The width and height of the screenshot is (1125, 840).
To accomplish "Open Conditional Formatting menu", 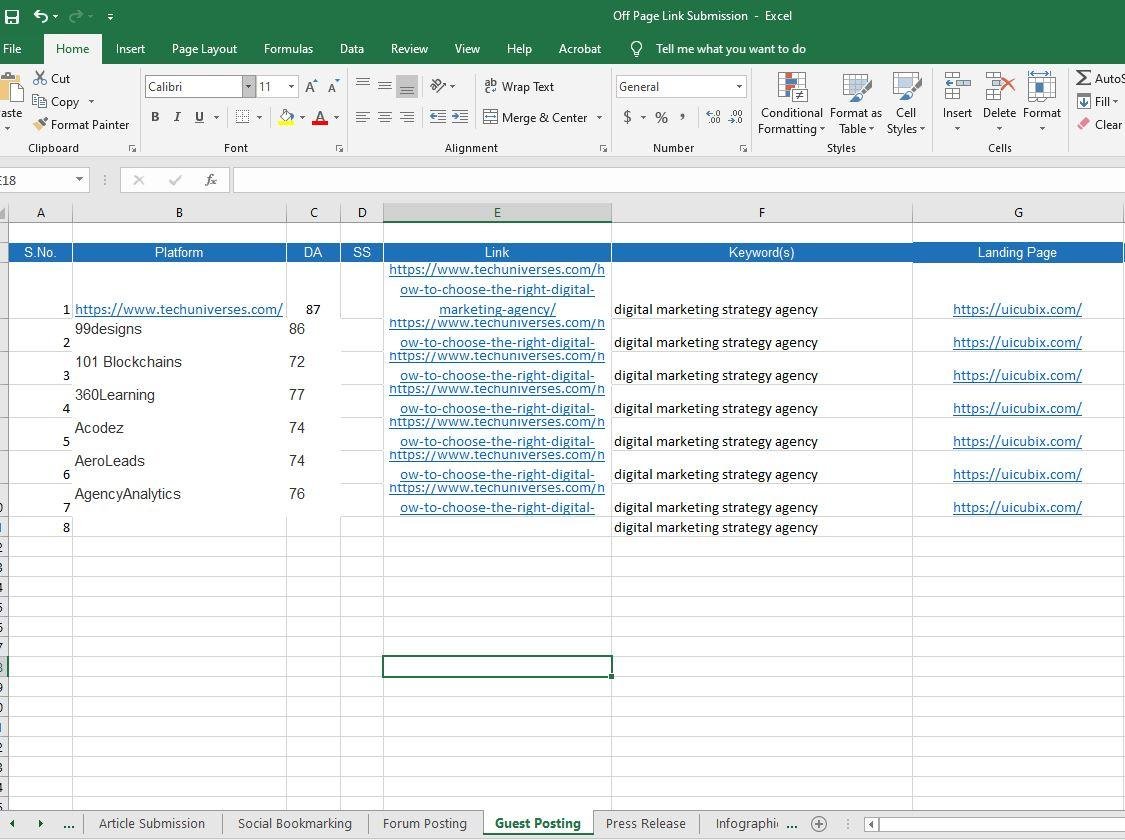I will (791, 103).
